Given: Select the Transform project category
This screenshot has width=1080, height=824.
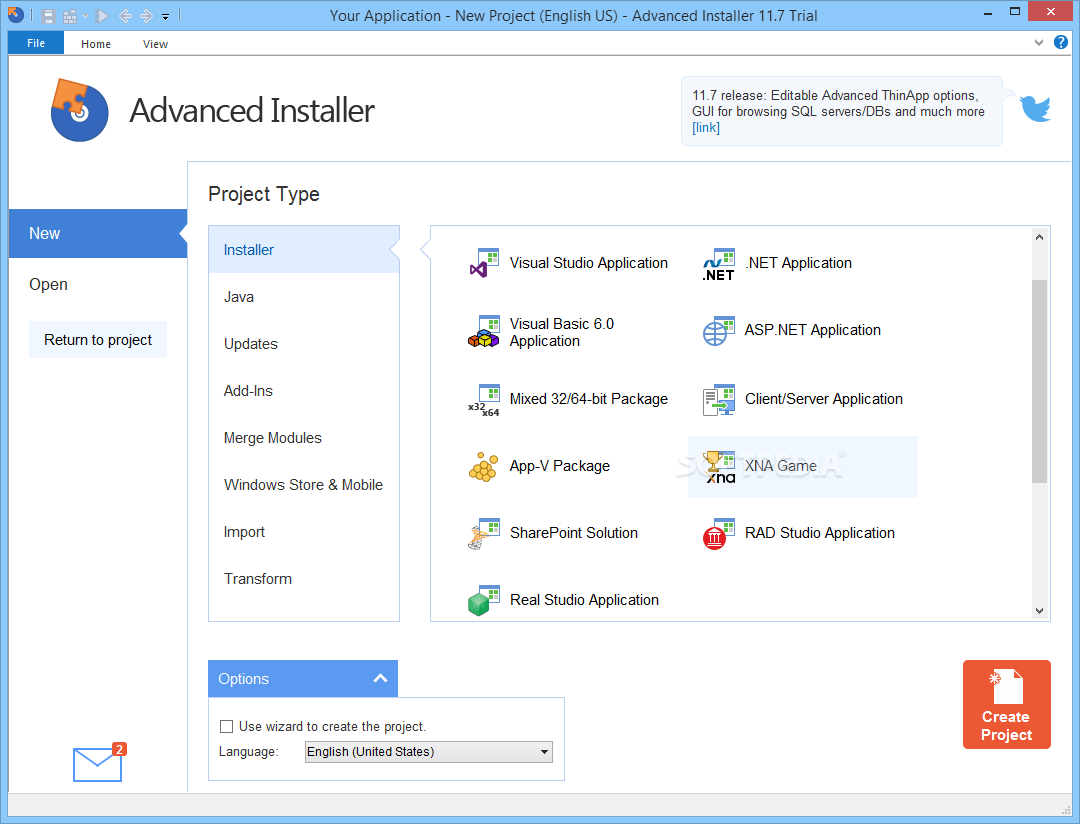Looking at the screenshot, I should tap(304, 579).
